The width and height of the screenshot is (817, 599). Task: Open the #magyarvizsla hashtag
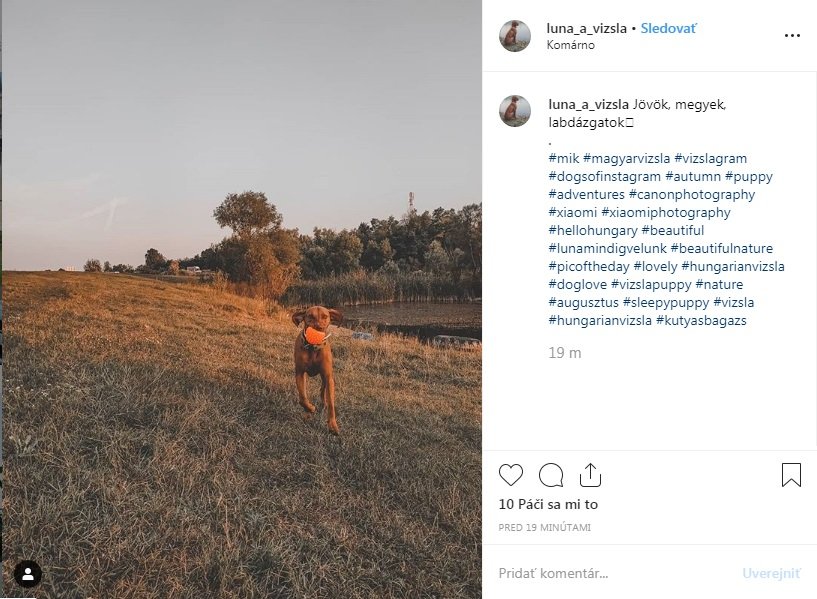point(626,158)
